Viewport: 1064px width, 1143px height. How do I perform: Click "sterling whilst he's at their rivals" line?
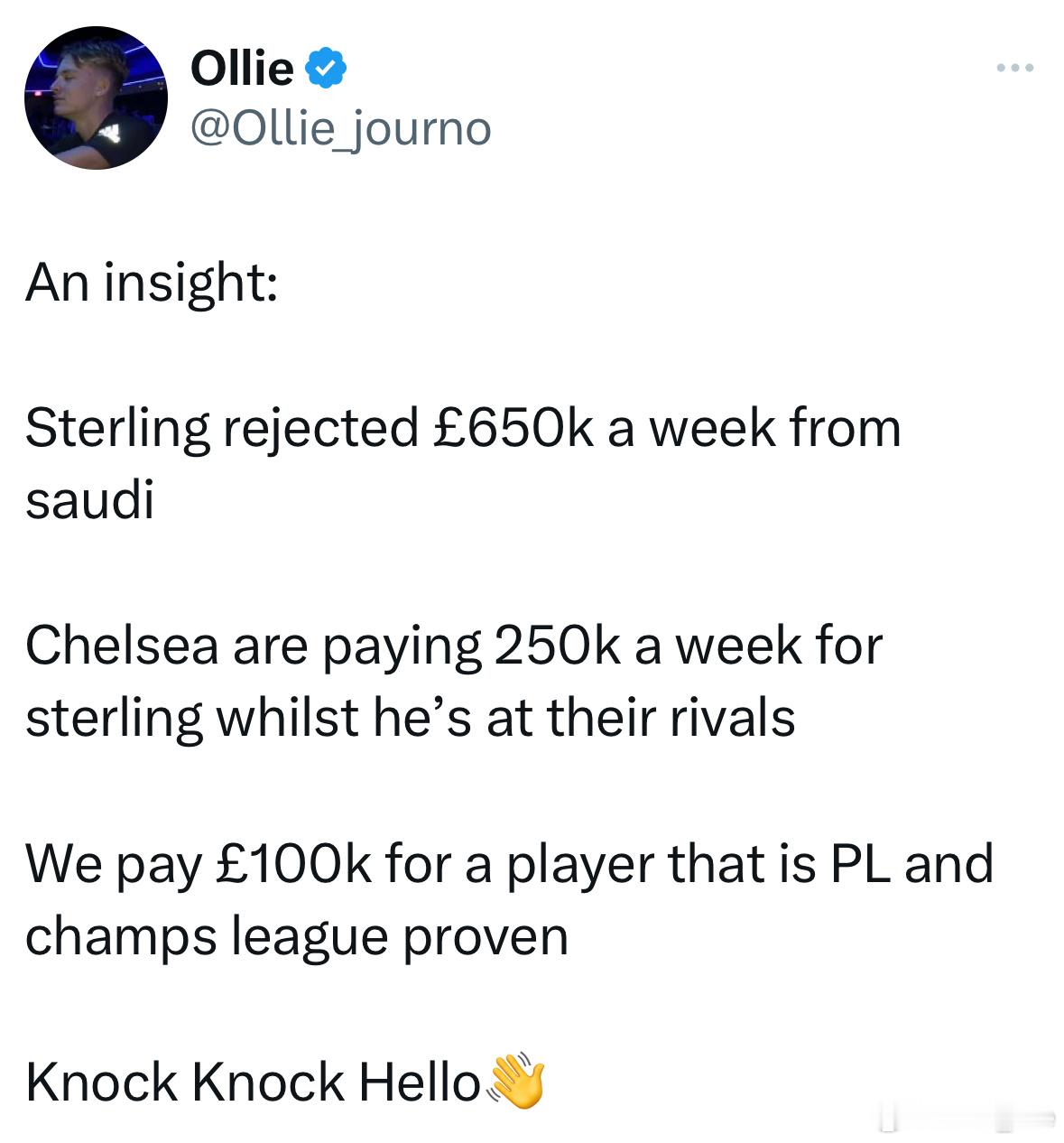tap(410, 719)
